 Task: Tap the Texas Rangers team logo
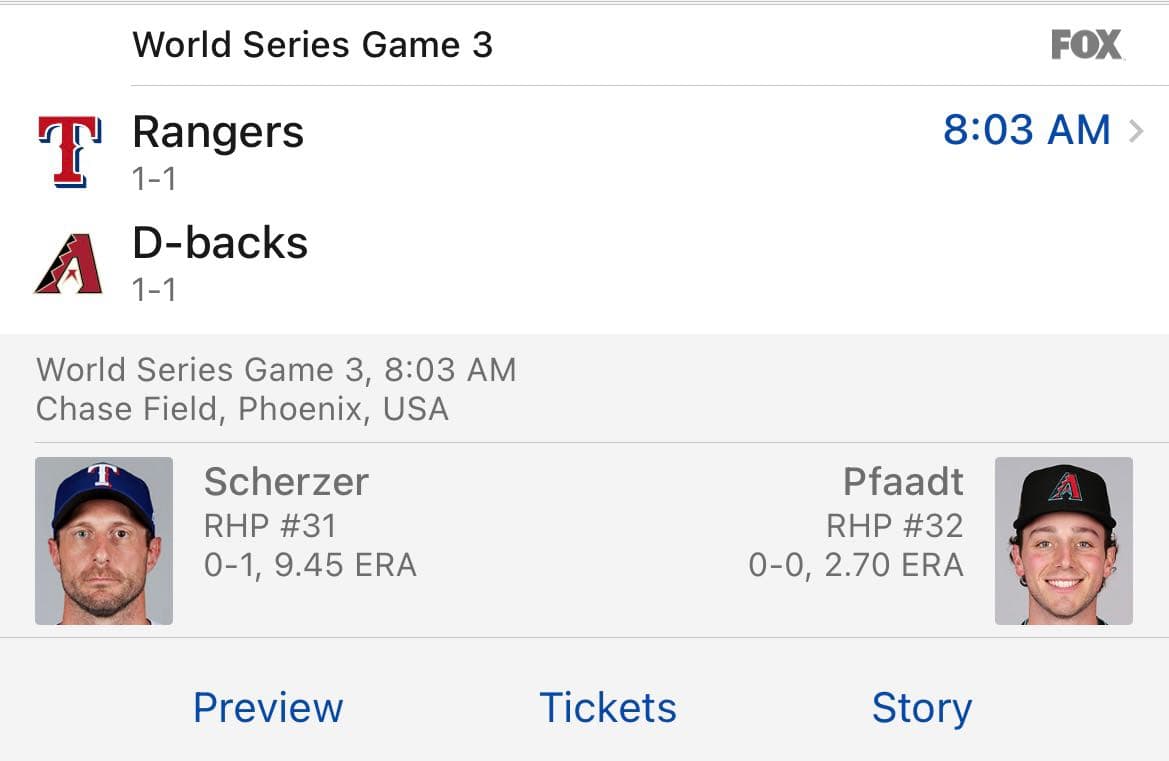coord(69,152)
